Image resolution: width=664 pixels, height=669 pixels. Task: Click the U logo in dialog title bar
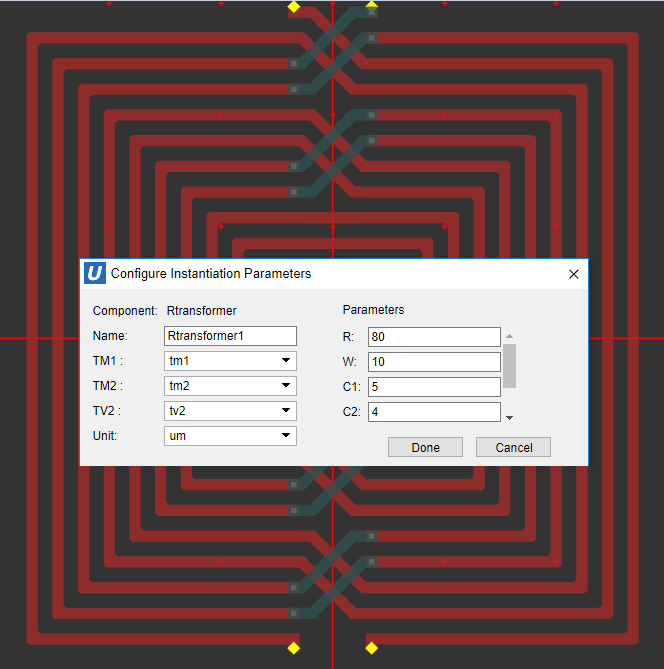(x=95, y=273)
